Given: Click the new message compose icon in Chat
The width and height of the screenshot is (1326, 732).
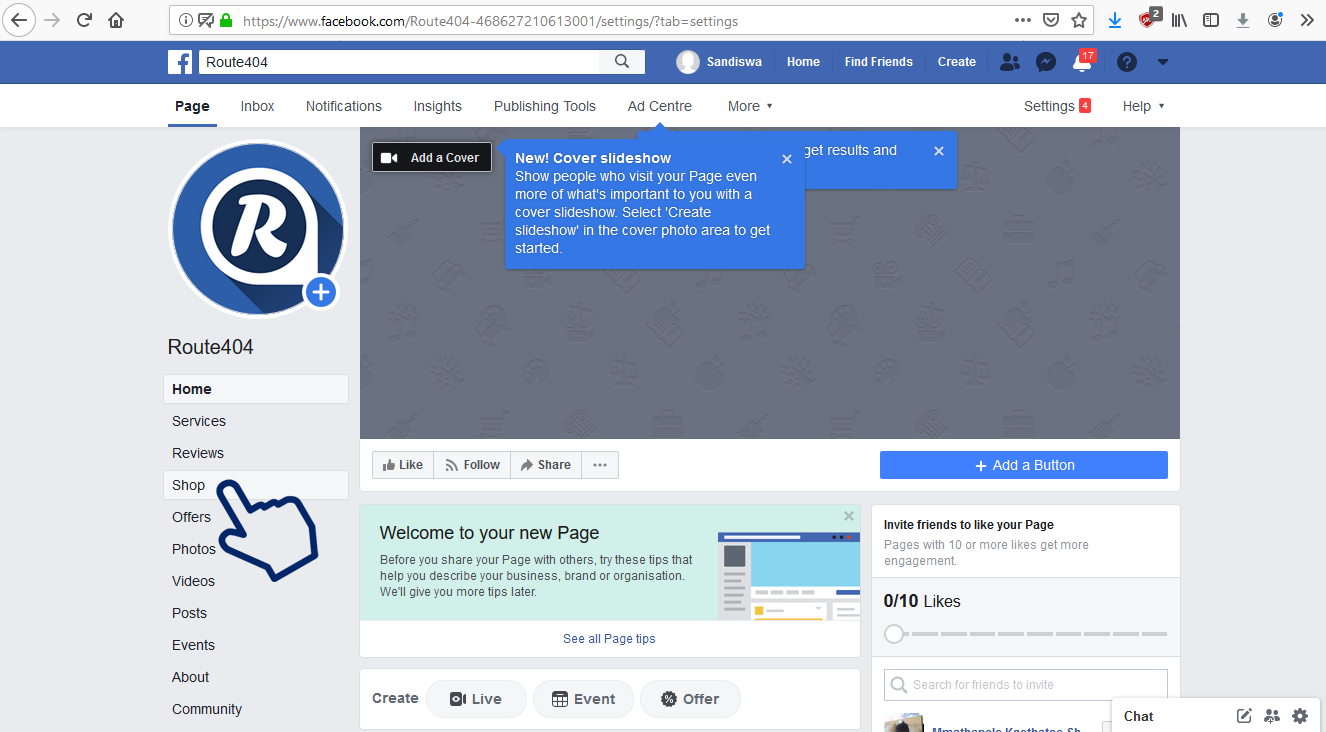Looking at the screenshot, I should click(x=1244, y=716).
